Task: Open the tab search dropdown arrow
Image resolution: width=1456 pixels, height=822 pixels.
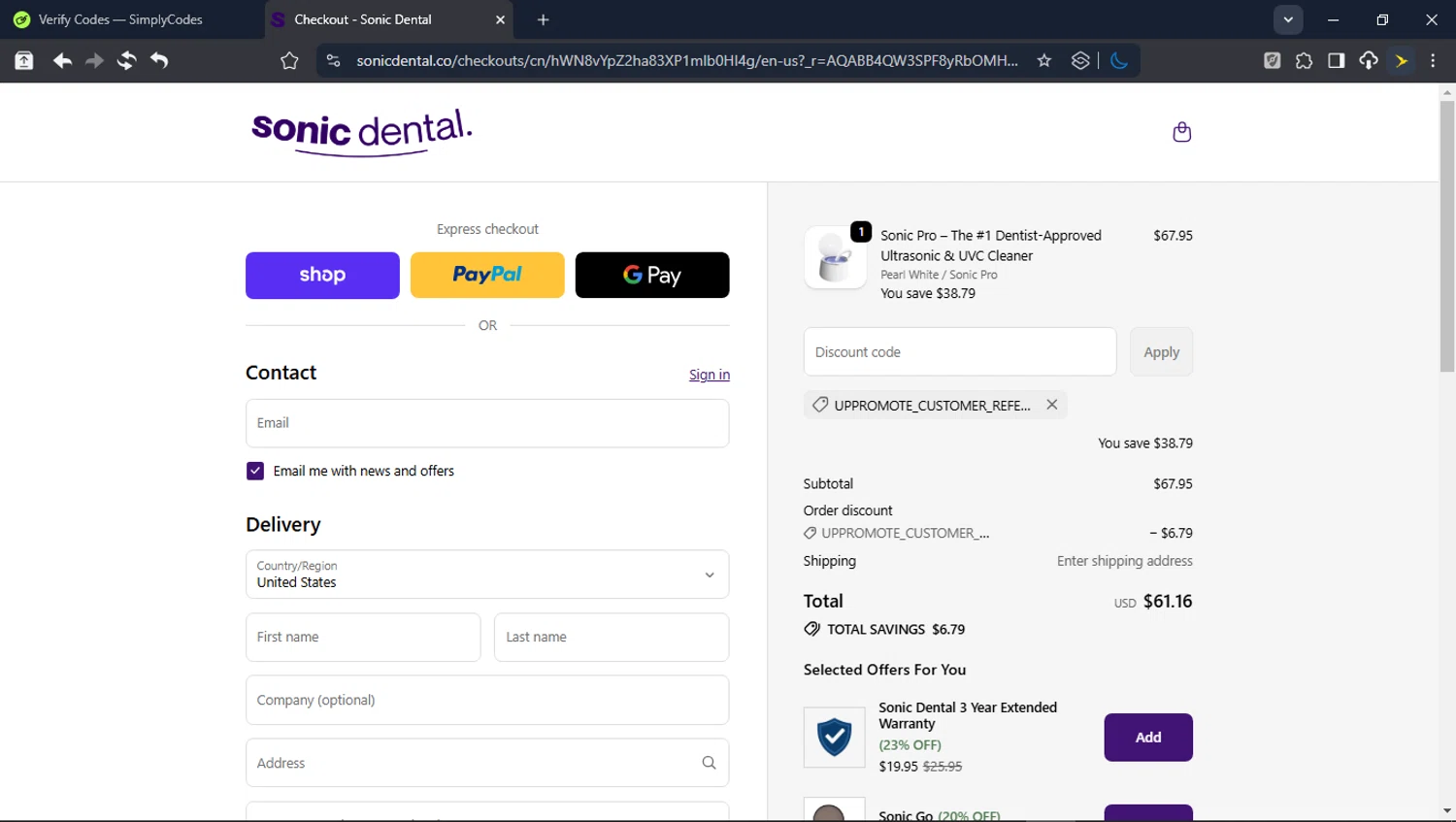Action: point(1288,19)
